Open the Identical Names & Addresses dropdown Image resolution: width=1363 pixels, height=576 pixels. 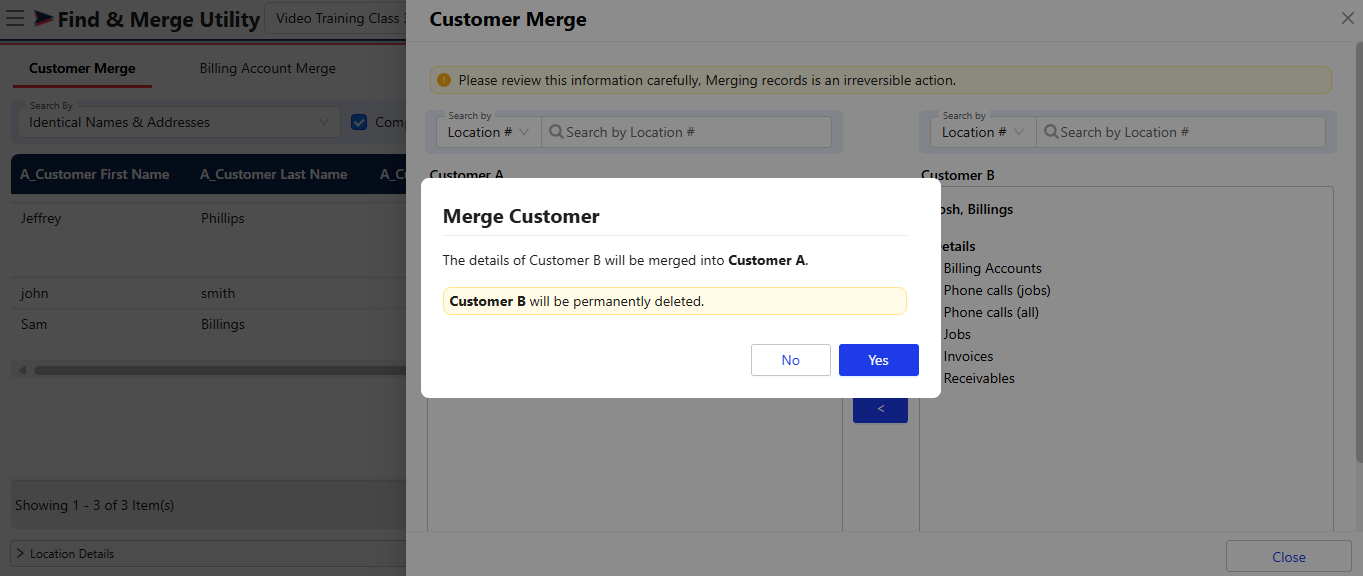click(x=178, y=122)
